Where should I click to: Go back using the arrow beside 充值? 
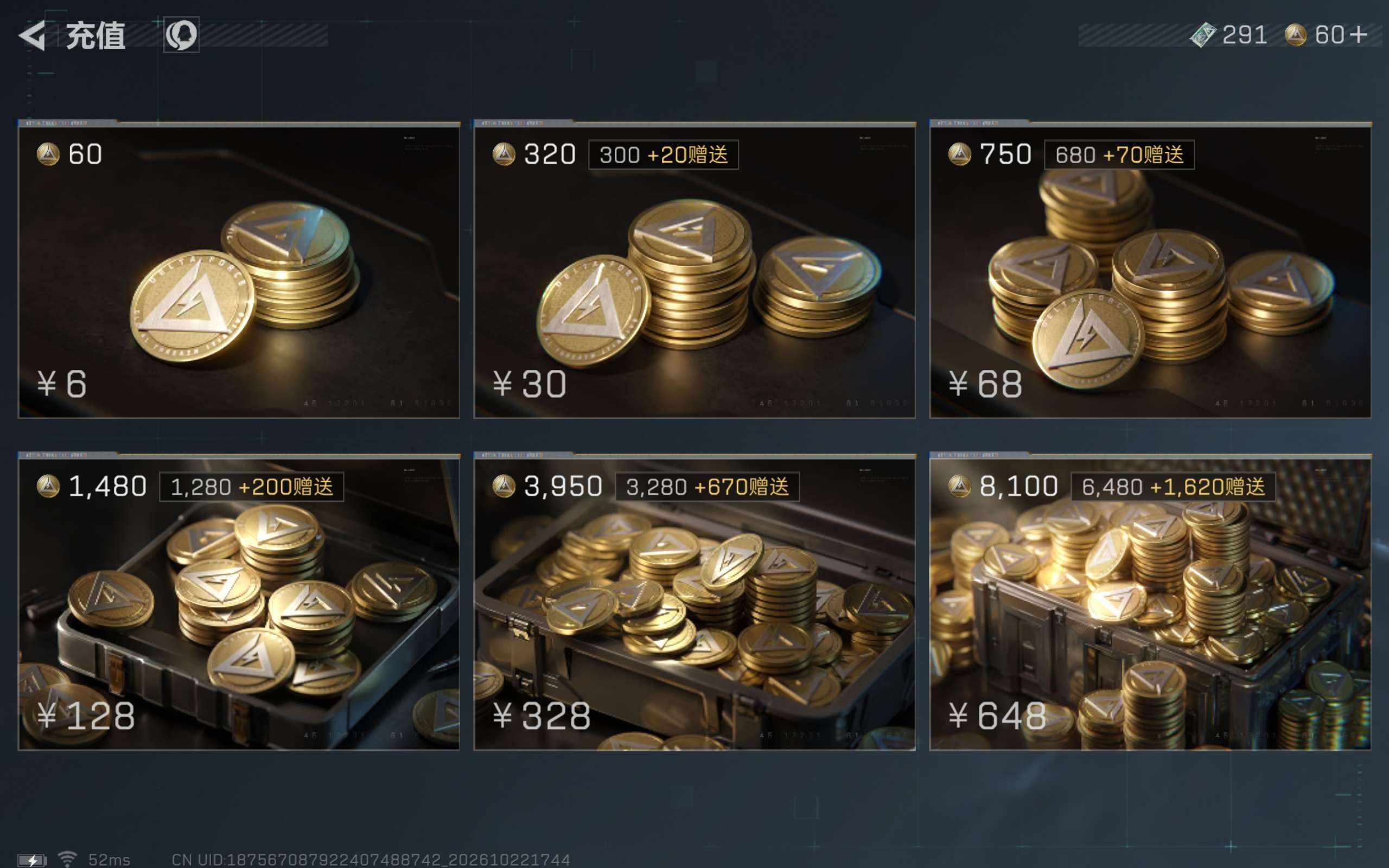point(32,36)
